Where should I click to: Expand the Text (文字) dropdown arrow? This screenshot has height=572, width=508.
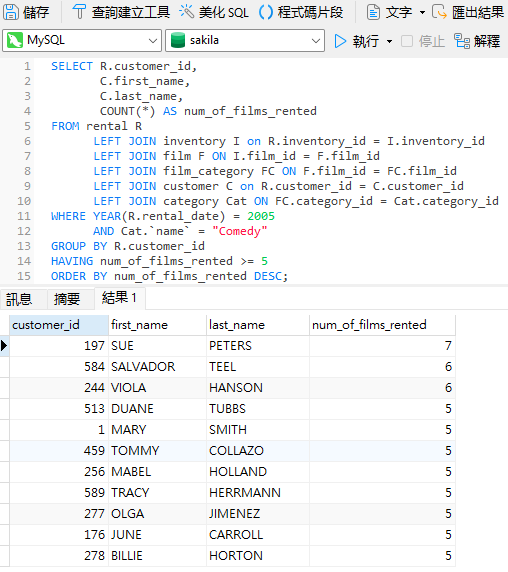click(422, 12)
